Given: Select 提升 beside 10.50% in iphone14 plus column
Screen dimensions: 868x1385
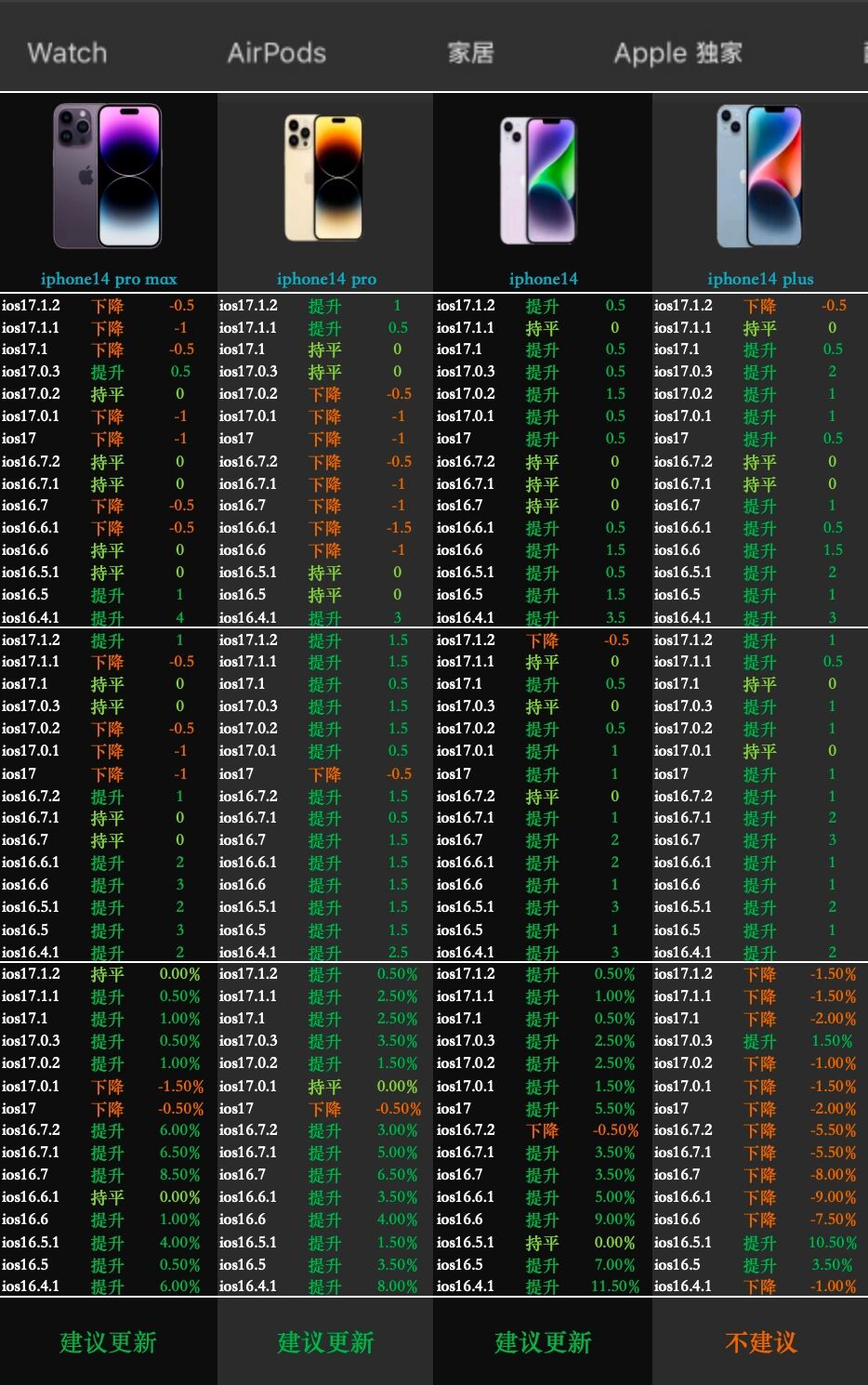Looking at the screenshot, I should (x=759, y=1243).
